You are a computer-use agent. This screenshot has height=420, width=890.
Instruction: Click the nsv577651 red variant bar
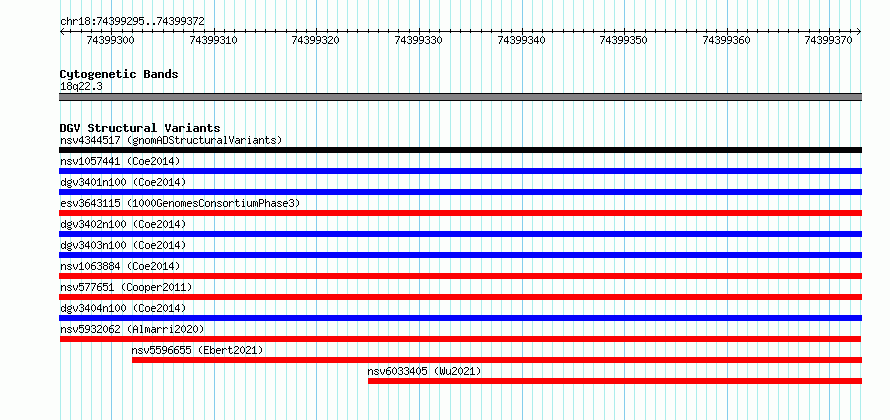[460, 297]
